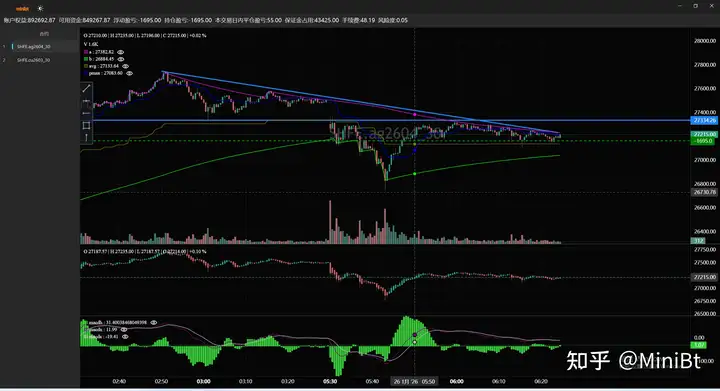720x391 pixels.
Task: Click the 27215.00 label on second chart axis
Action: pyautogui.click(x=704, y=277)
